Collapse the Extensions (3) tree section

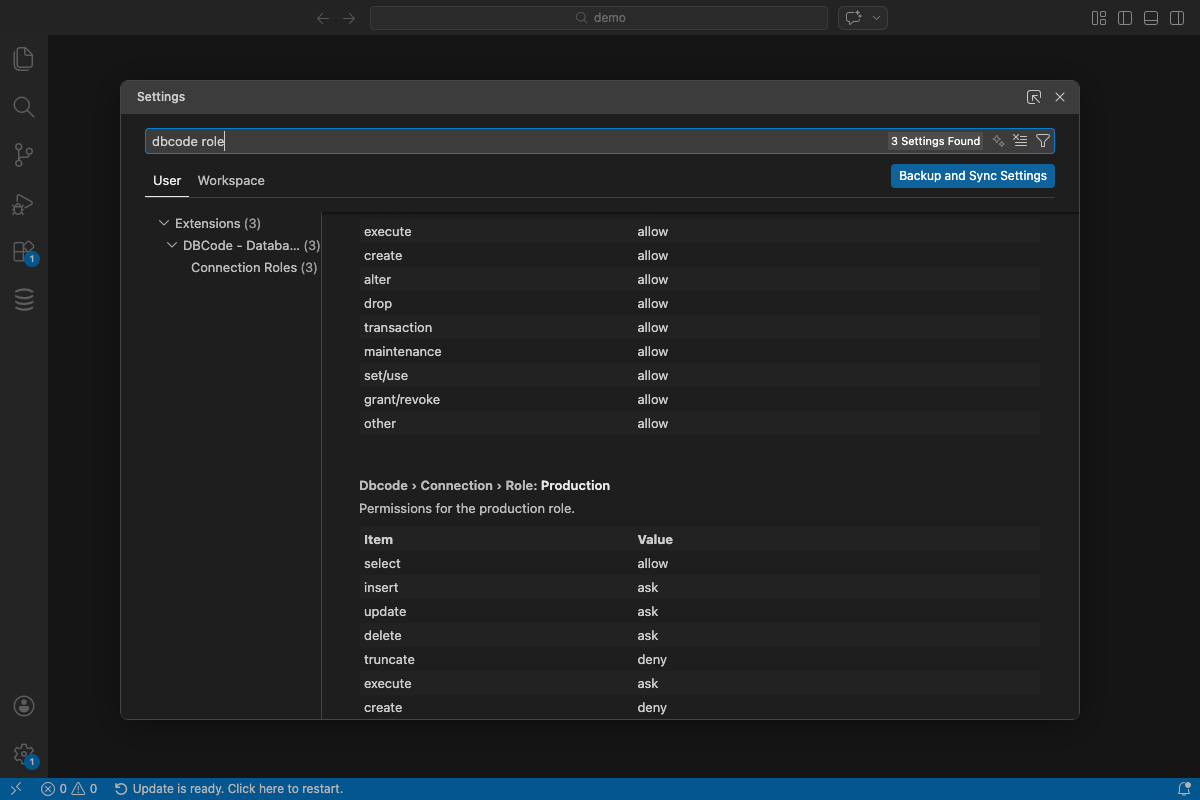click(164, 222)
